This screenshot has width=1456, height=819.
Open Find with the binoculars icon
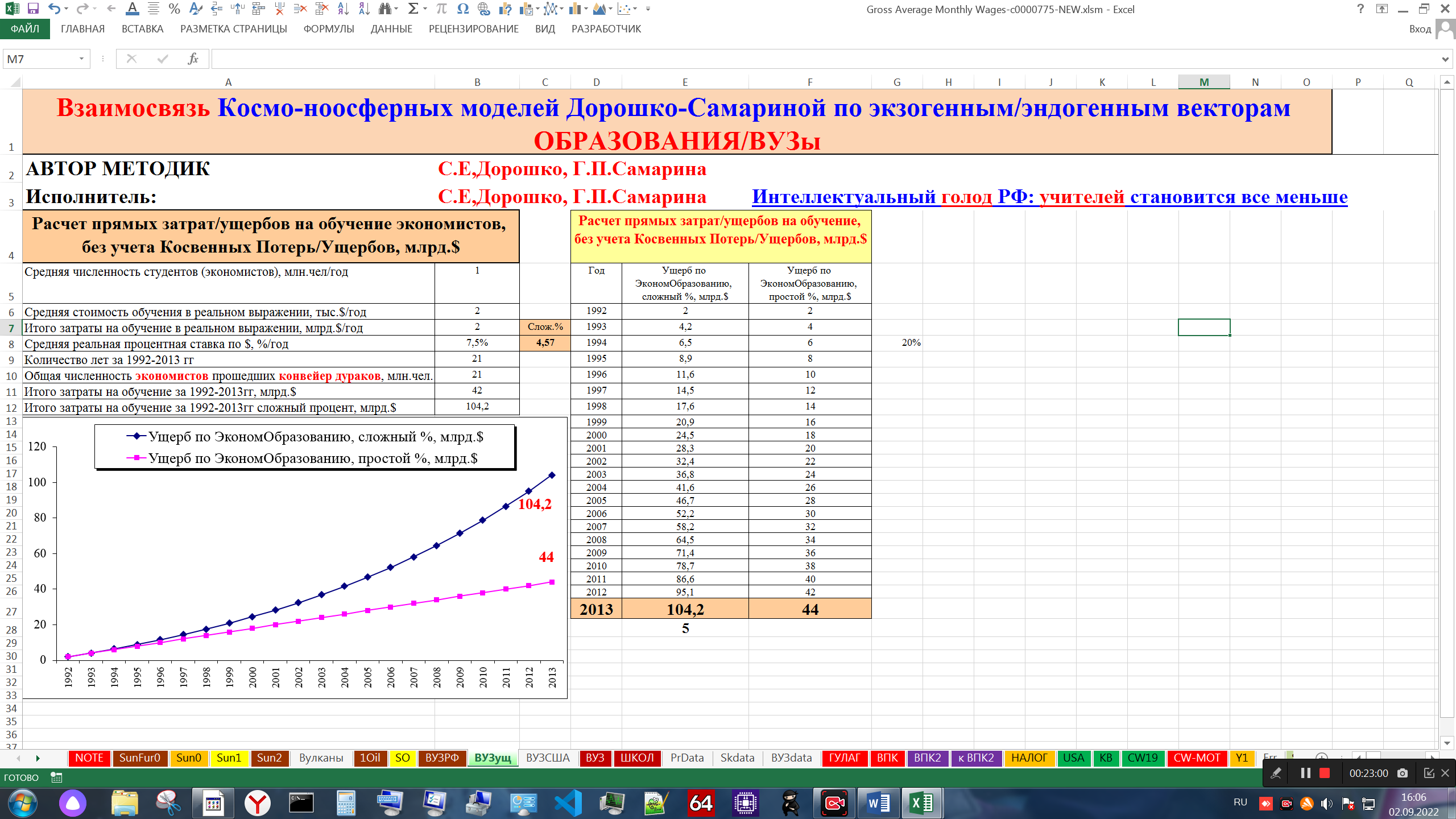point(385,9)
